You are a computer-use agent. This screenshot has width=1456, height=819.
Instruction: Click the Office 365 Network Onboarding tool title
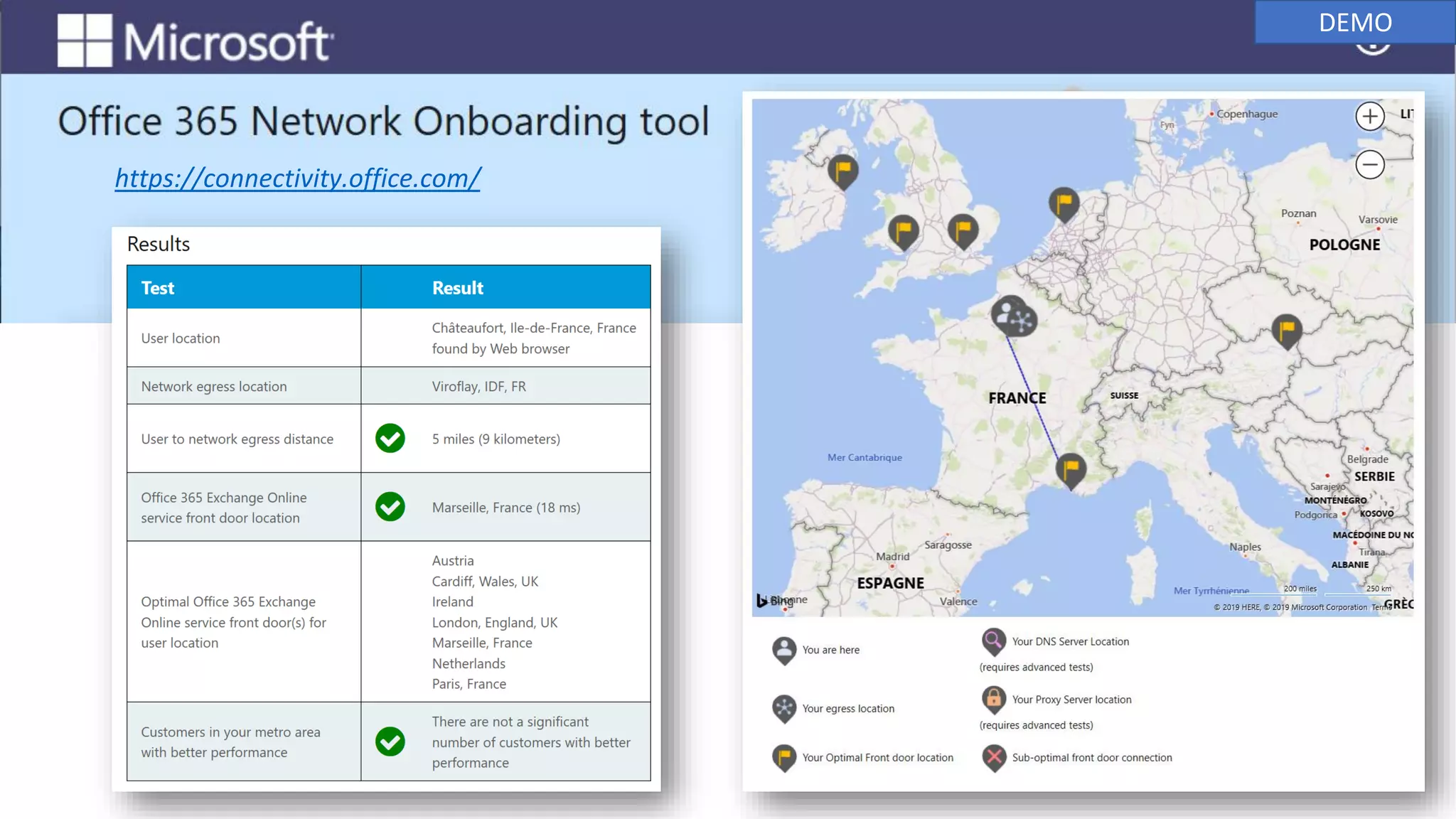click(384, 121)
